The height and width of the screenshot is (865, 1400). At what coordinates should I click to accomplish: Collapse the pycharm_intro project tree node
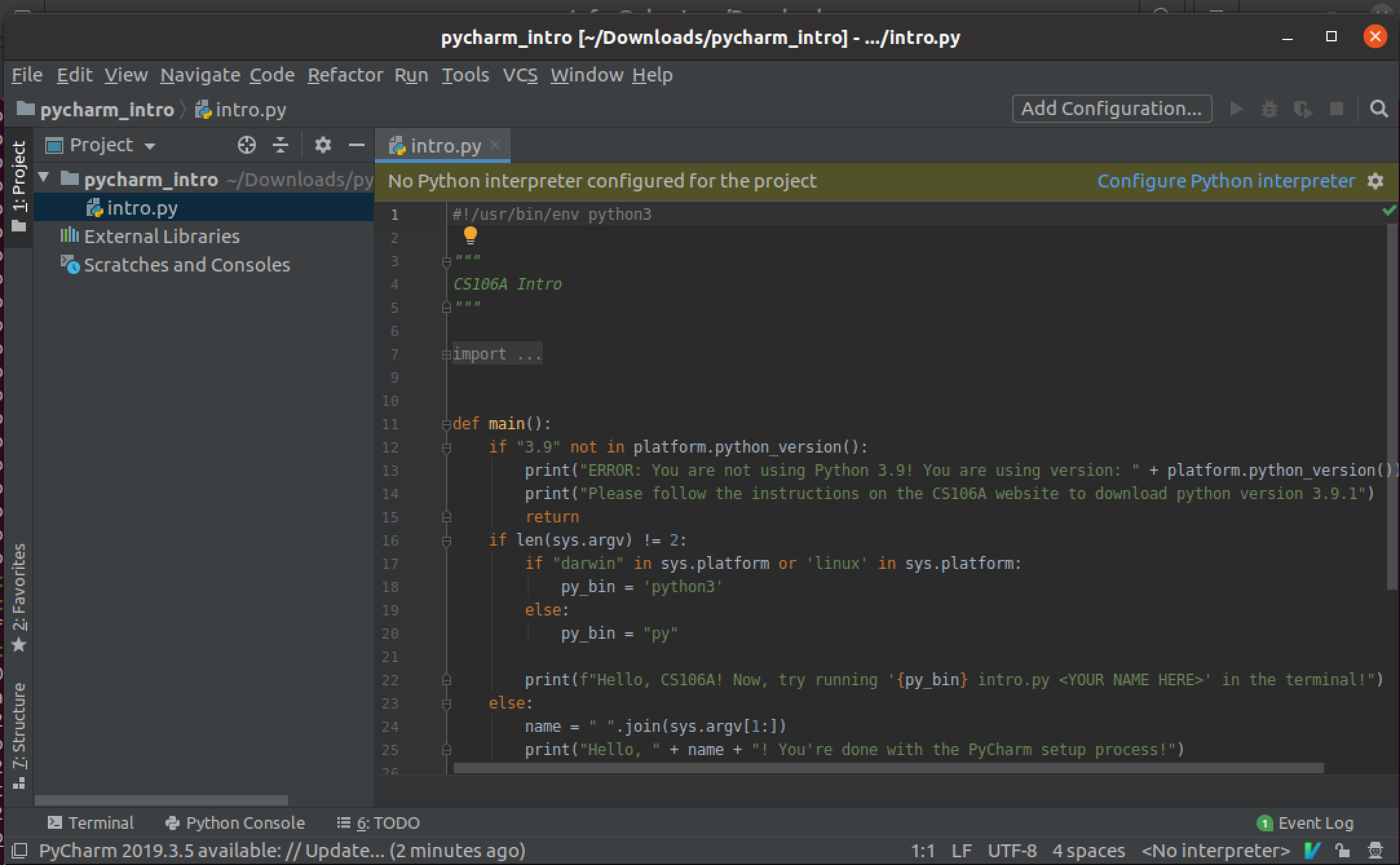pyautogui.click(x=43, y=179)
